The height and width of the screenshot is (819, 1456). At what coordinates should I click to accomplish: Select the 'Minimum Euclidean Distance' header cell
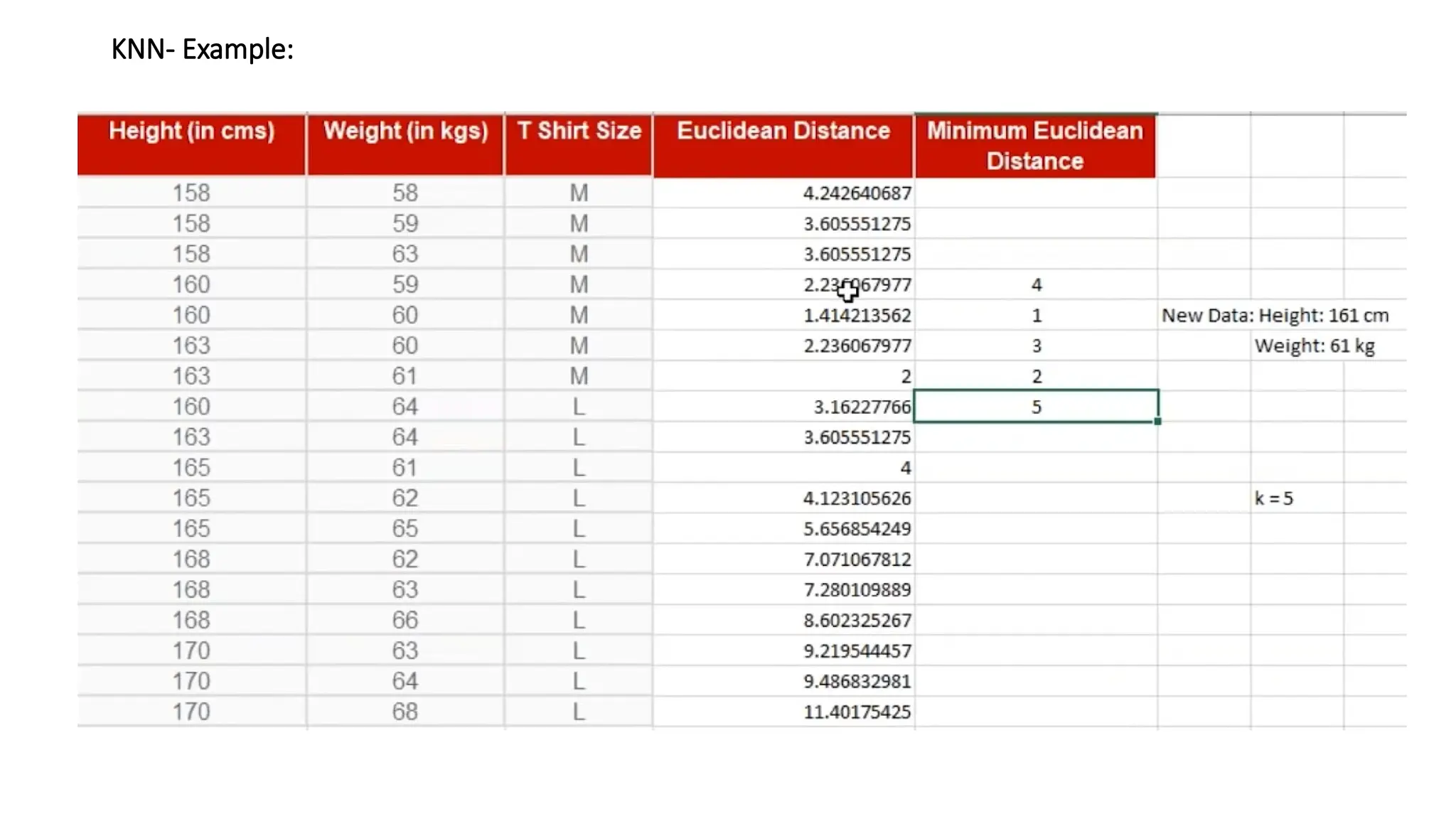tap(1035, 145)
